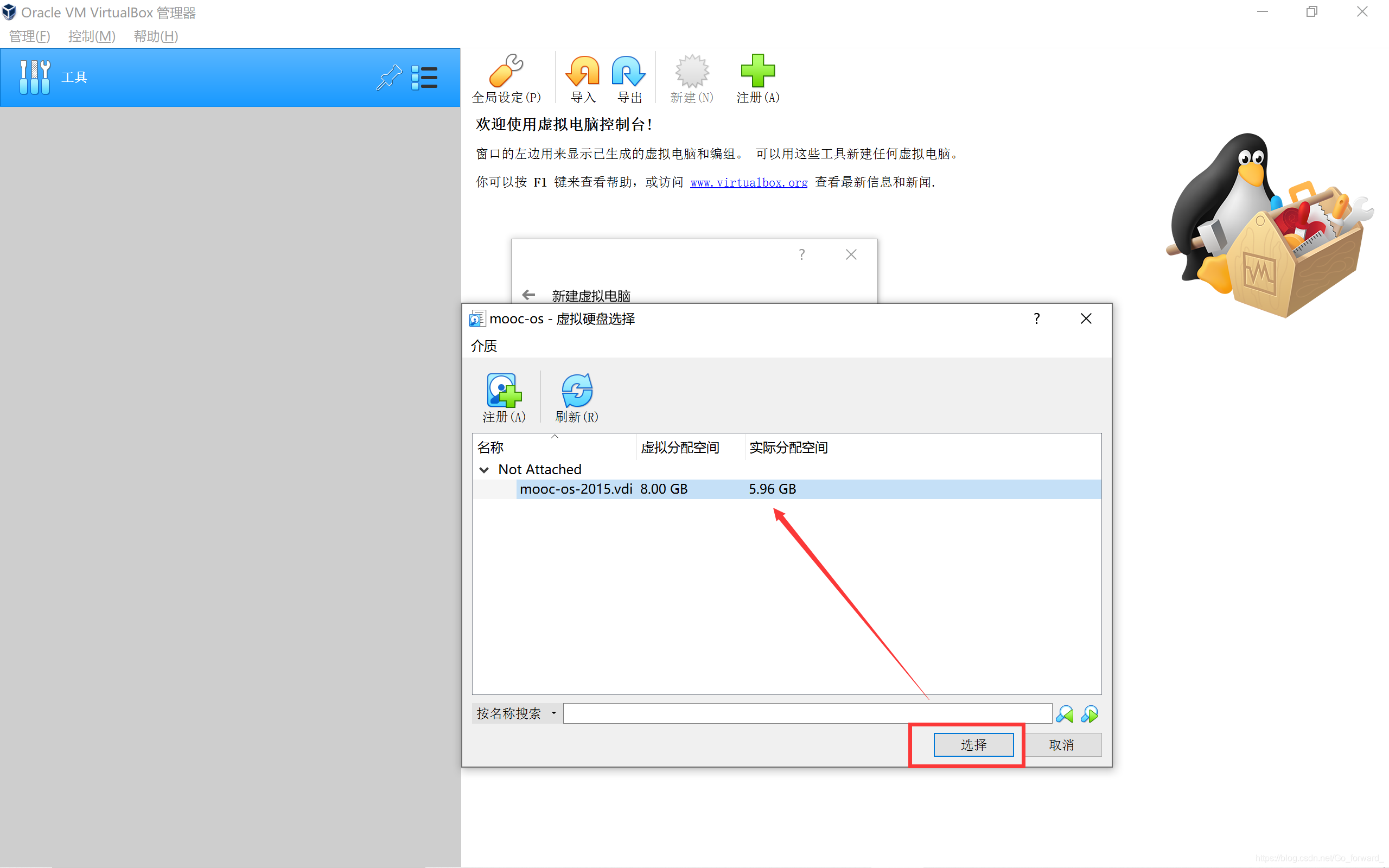The height and width of the screenshot is (868, 1389).
Task: Click Register (注册) disk icon in dialog
Action: point(504,398)
